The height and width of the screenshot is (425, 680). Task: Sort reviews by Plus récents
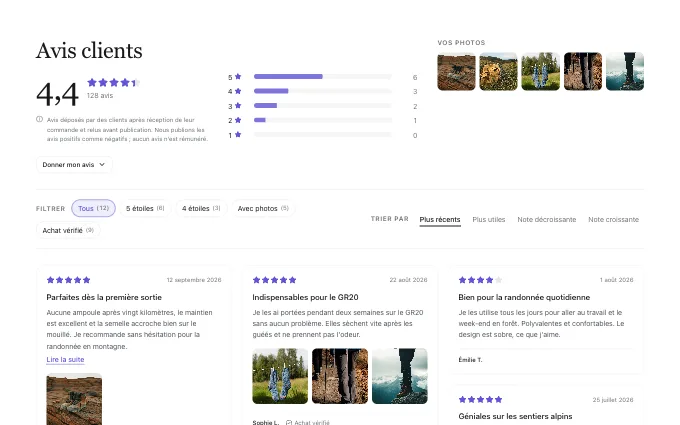pos(440,219)
